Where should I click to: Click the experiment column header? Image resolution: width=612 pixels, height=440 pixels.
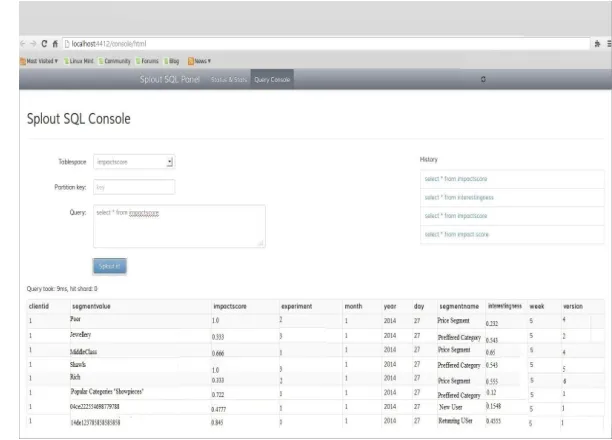coord(297,306)
